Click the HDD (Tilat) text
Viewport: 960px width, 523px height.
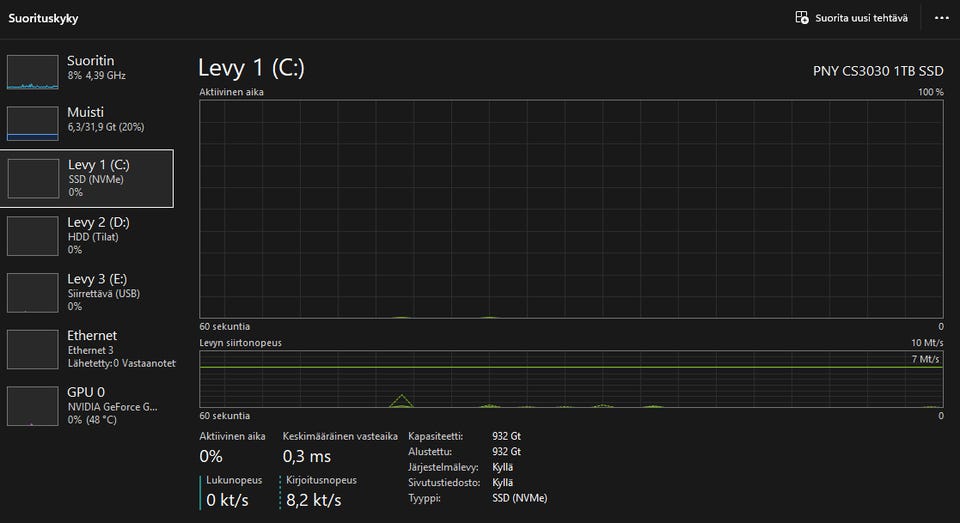click(x=93, y=237)
